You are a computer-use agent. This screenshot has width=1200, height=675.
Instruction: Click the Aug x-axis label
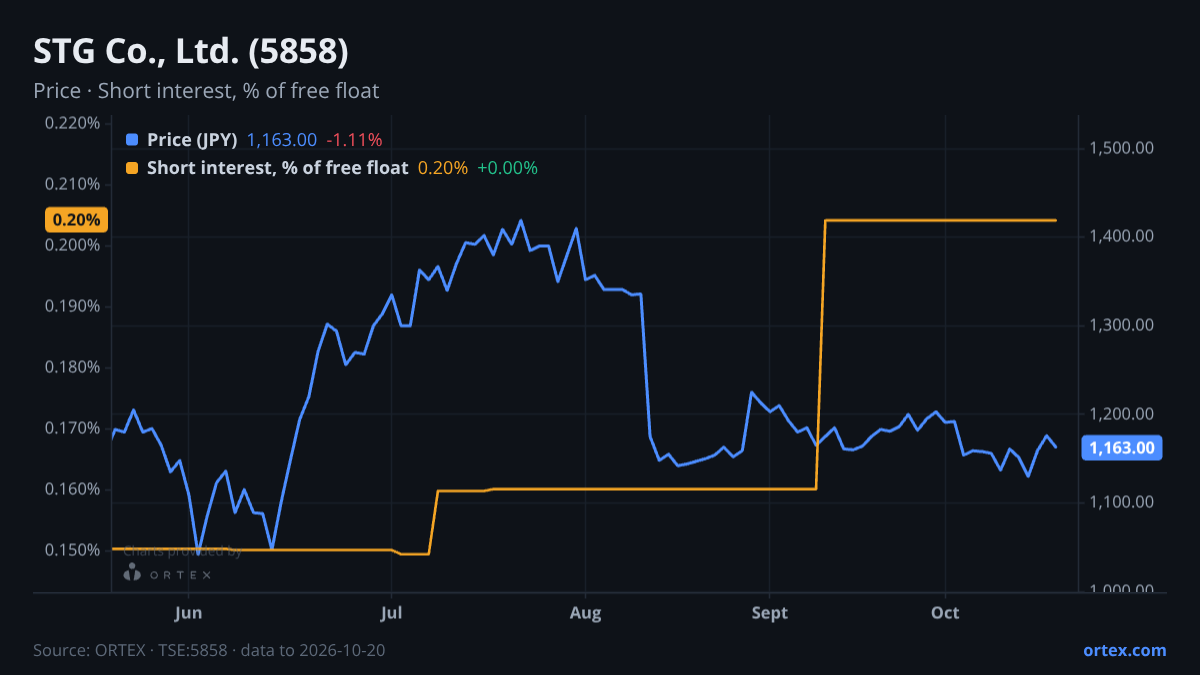click(585, 612)
